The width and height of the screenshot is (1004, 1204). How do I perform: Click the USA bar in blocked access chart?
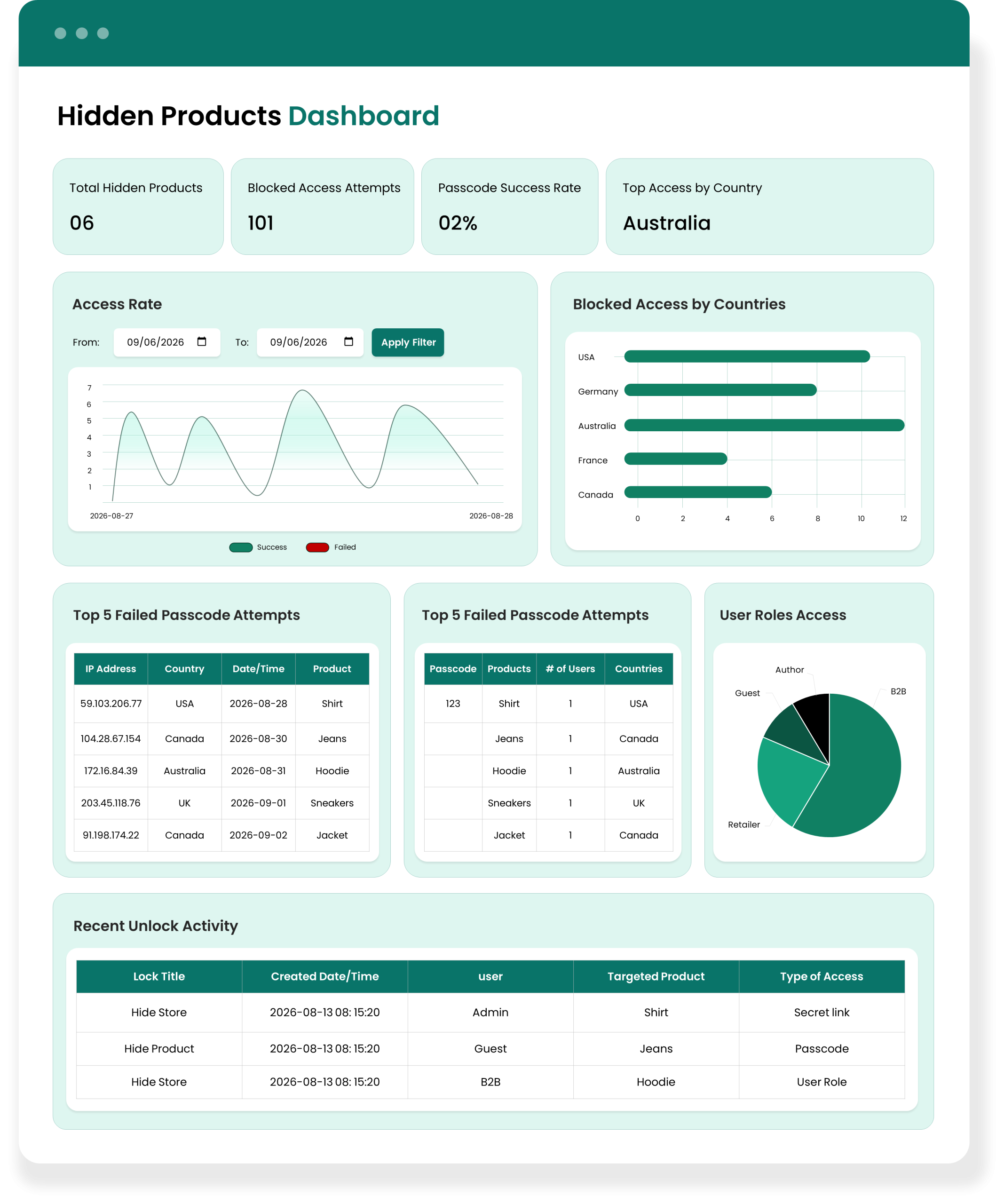(747, 356)
